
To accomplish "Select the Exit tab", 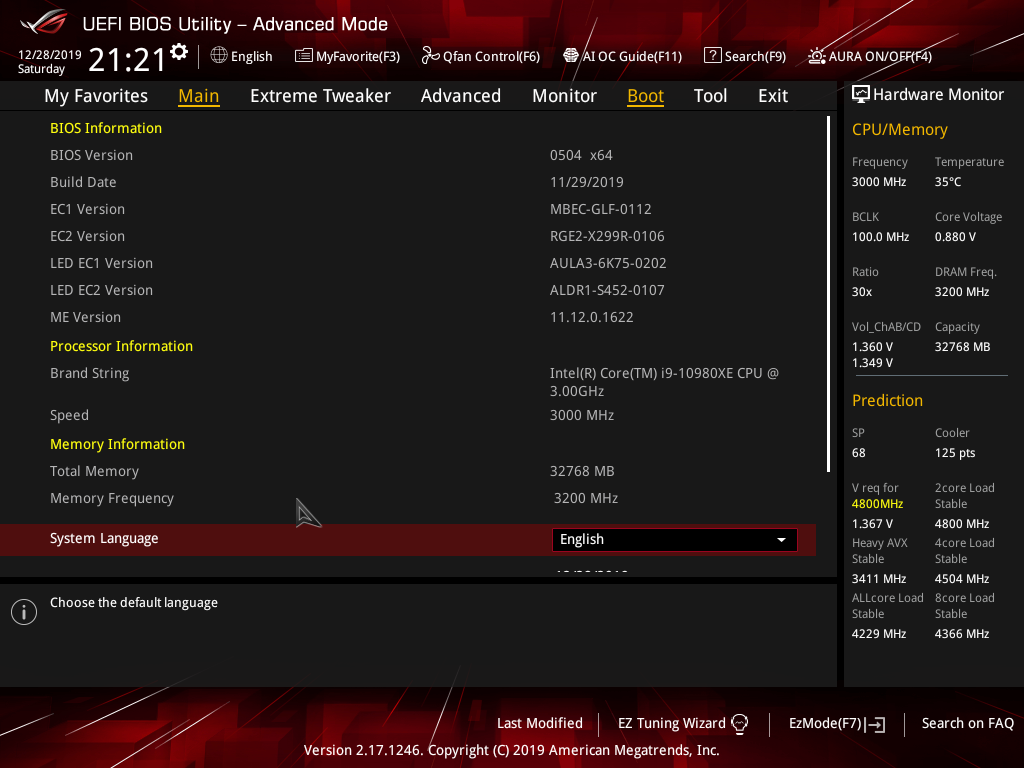I will click(773, 96).
